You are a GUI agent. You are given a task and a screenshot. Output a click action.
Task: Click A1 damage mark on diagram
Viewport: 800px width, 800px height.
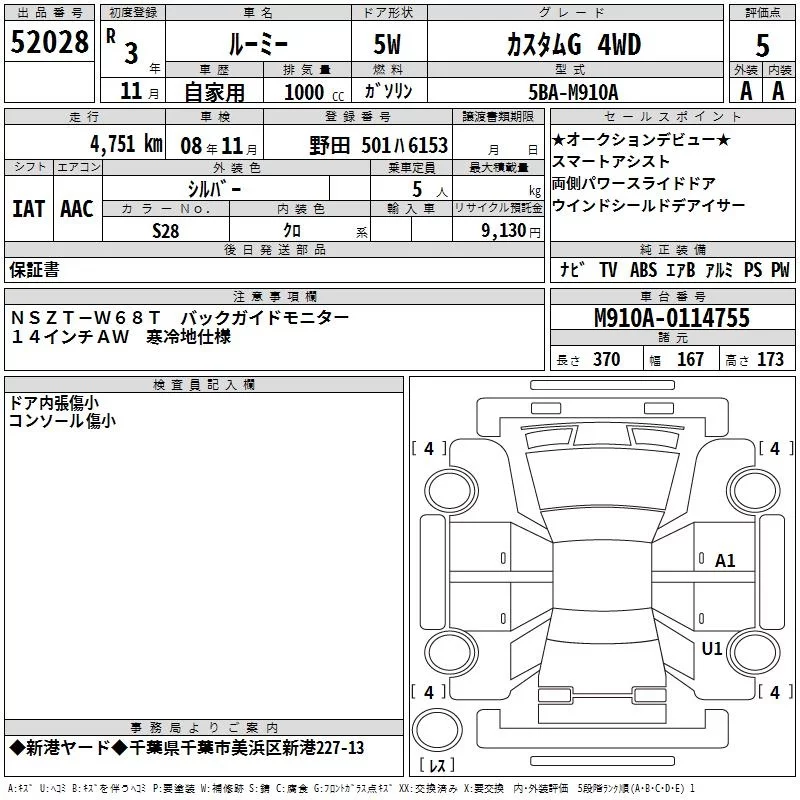click(725, 561)
